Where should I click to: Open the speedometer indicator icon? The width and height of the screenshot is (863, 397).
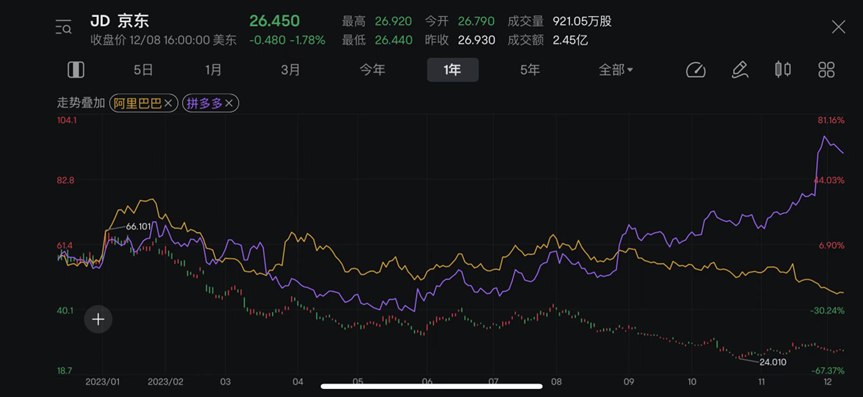click(x=696, y=70)
